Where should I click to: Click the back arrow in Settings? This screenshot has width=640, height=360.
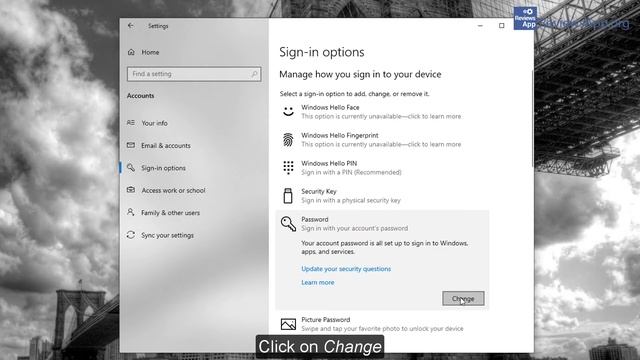tap(131, 26)
